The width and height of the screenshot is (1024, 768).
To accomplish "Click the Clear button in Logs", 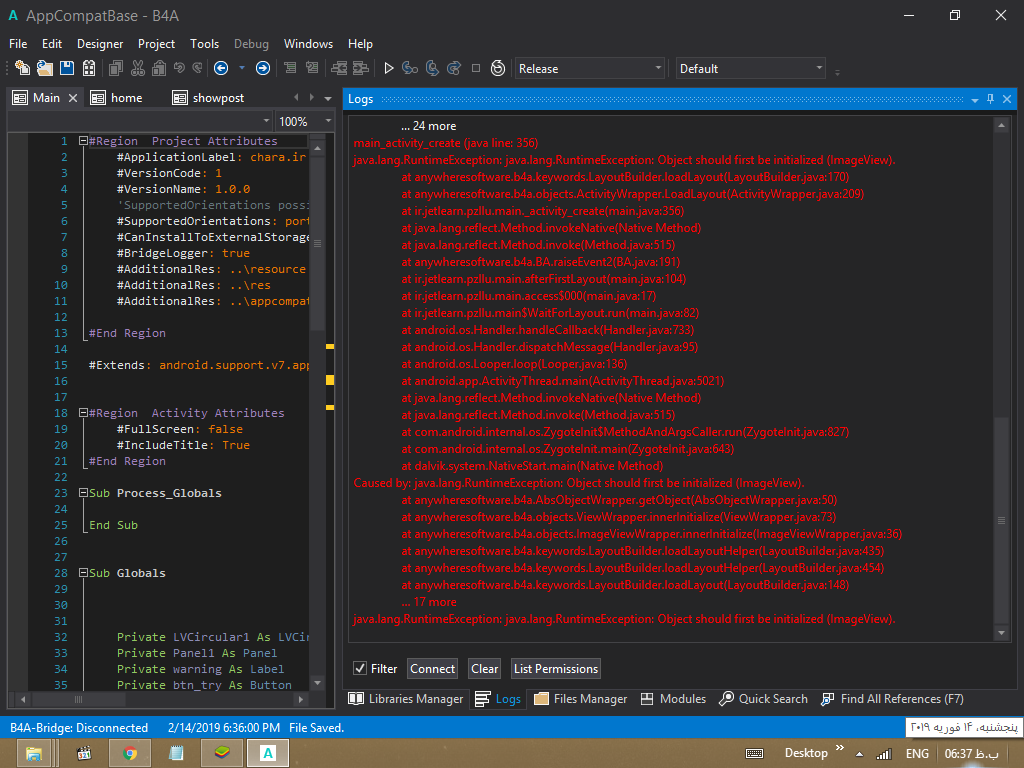I will (485, 669).
